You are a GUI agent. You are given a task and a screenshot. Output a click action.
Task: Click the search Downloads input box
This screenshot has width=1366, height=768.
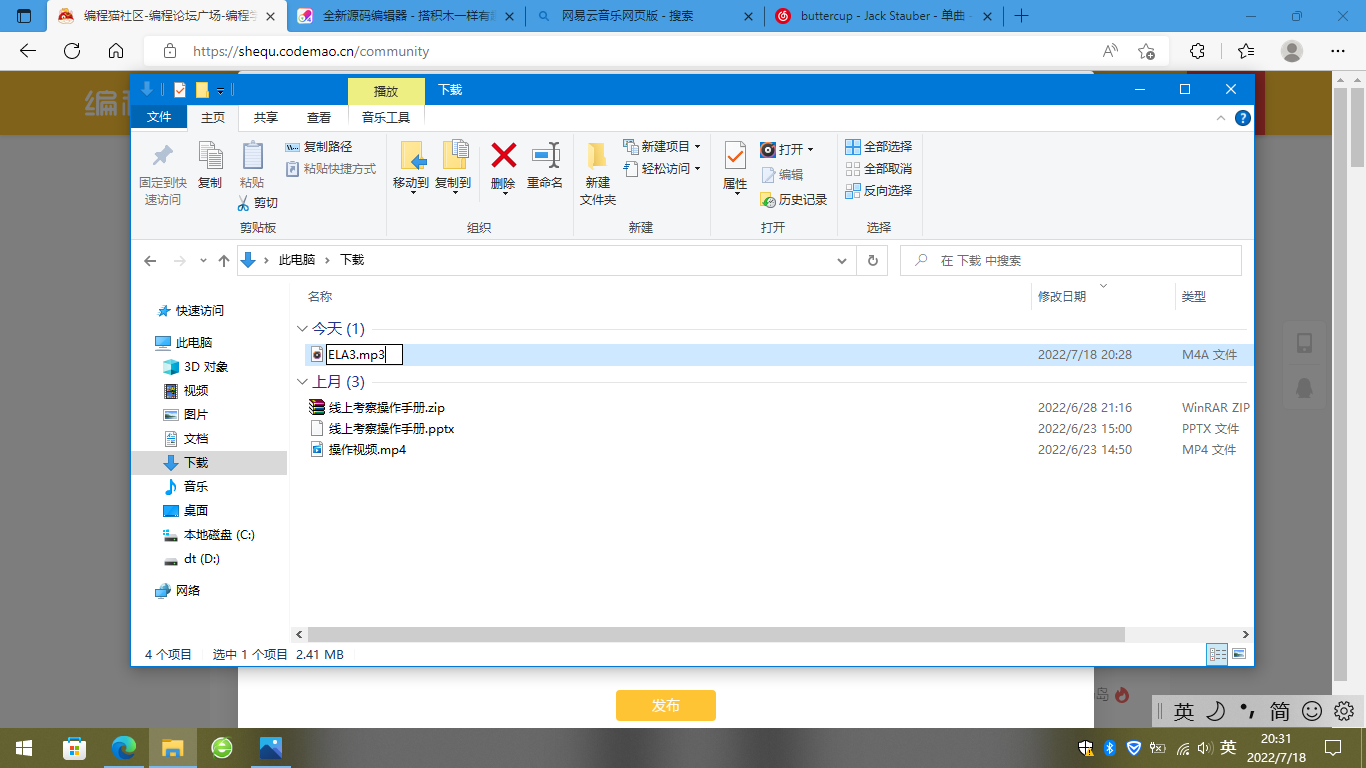click(1071, 260)
